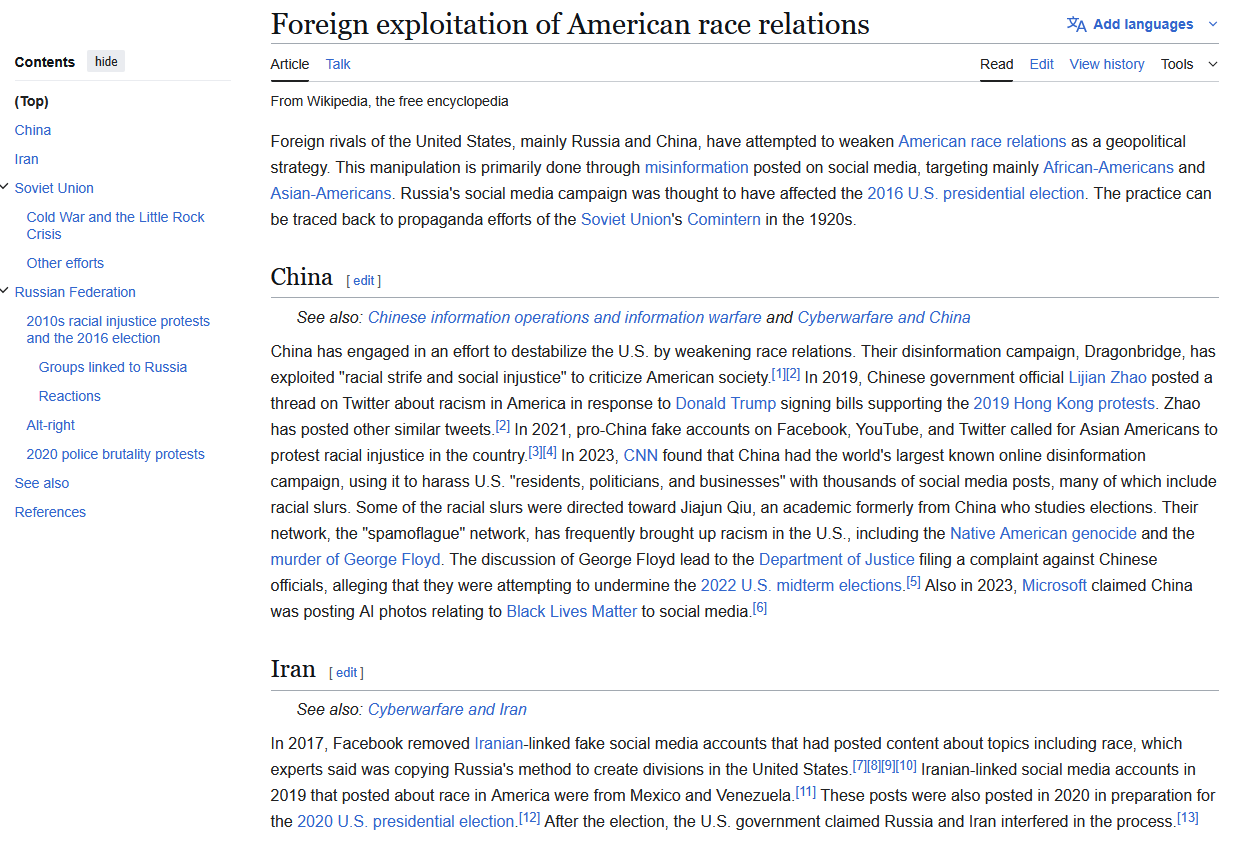
Task: Collapse the Soviet Union contents section
Action: (x=6, y=187)
